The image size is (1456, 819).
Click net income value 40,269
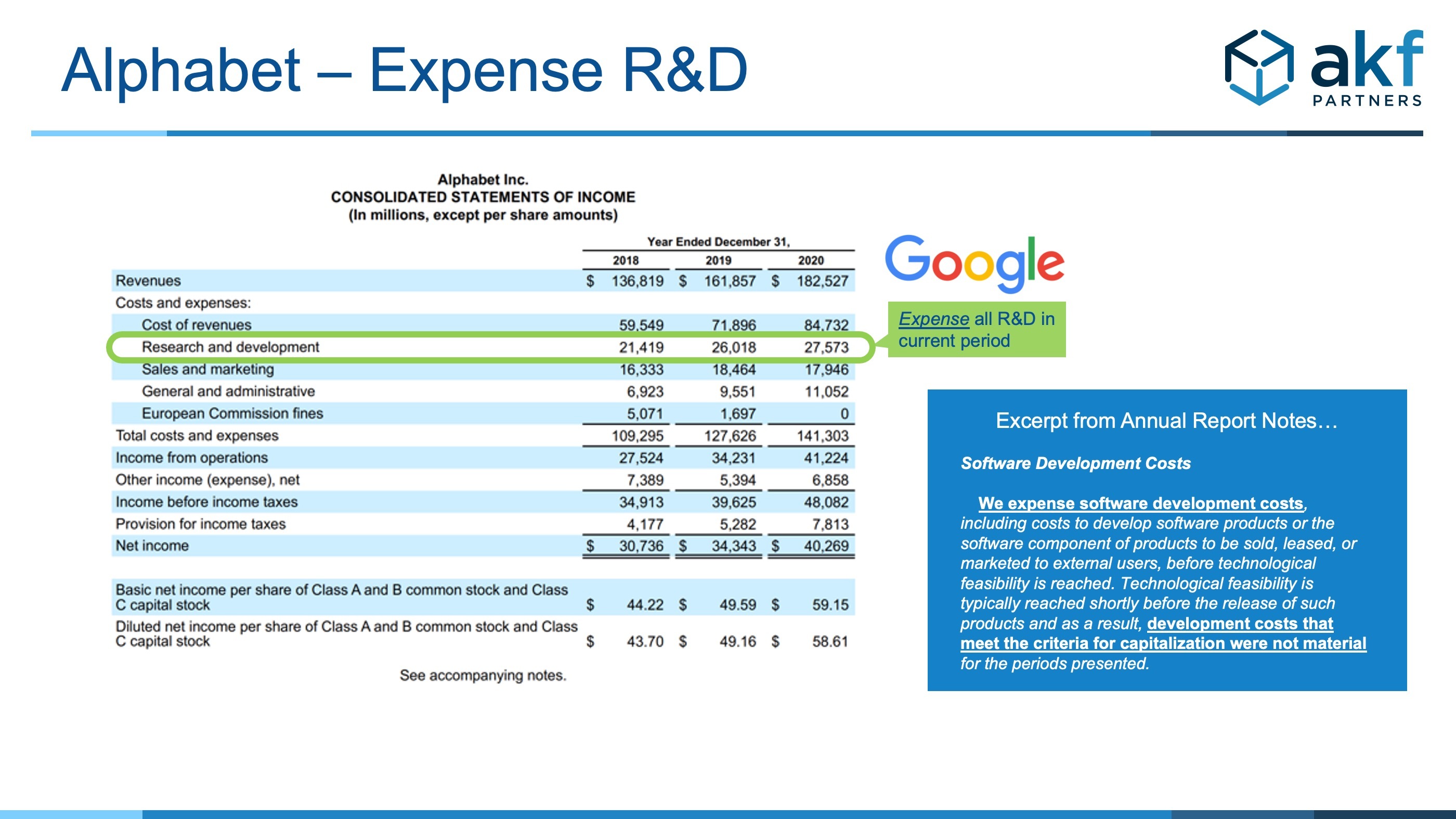click(x=826, y=546)
